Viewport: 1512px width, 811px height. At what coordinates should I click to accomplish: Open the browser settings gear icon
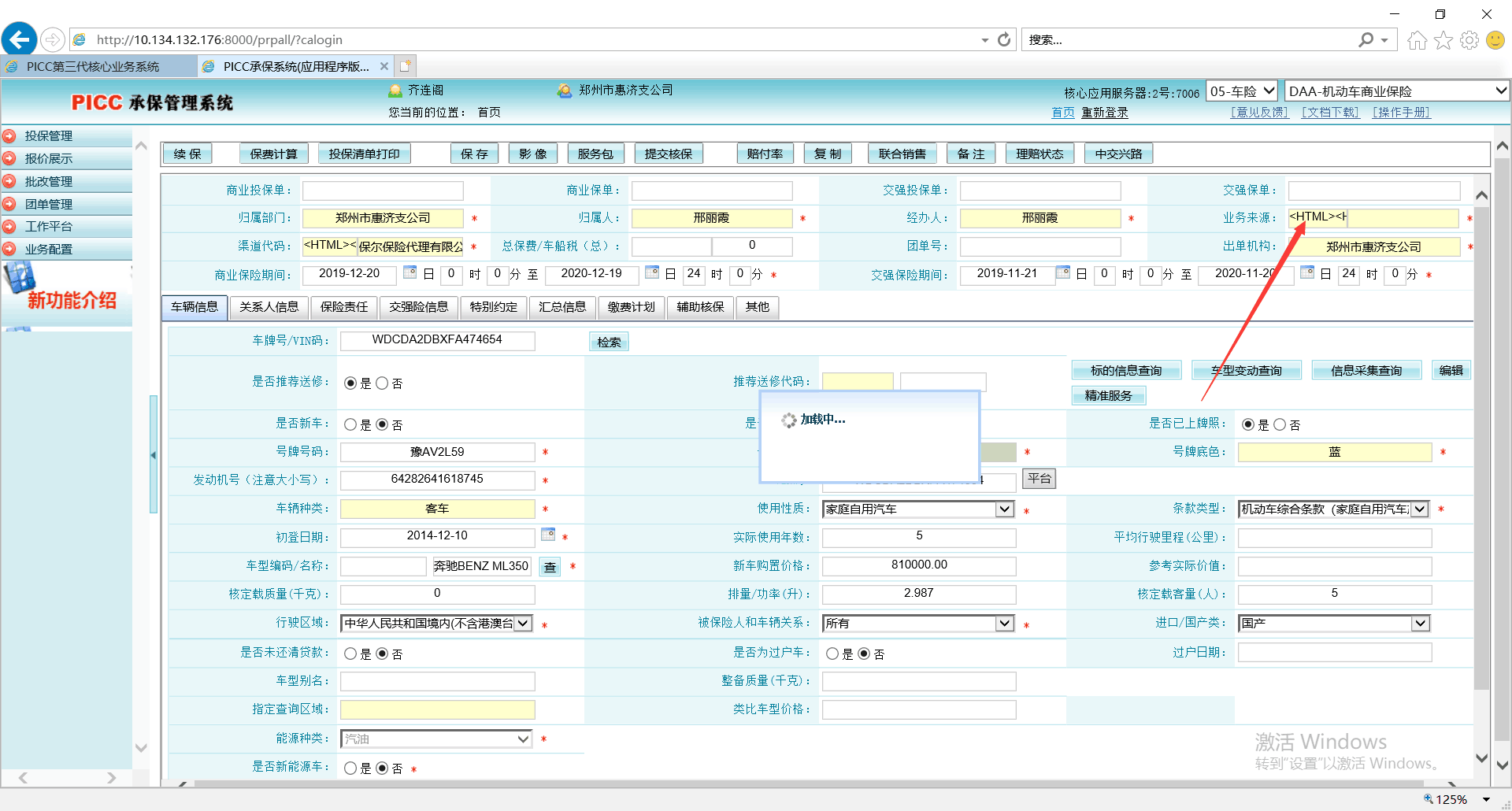tap(1469, 40)
